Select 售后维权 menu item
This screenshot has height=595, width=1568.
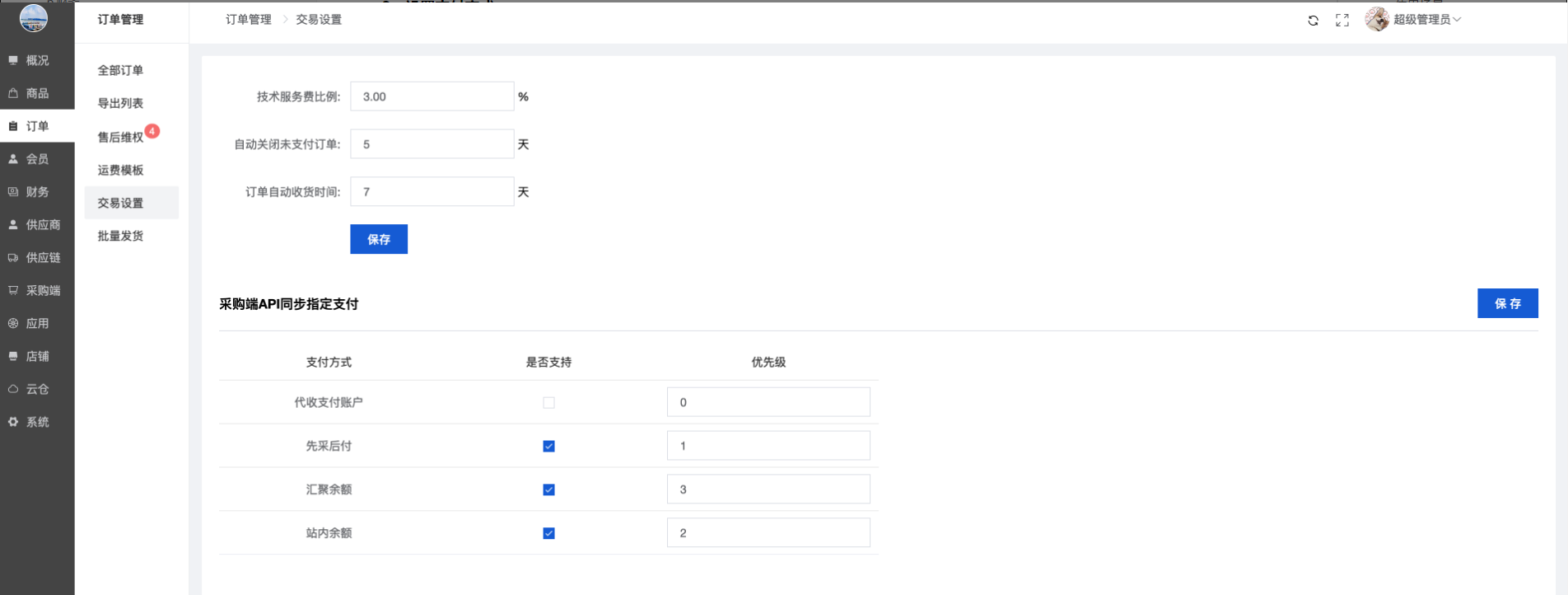pos(120,137)
